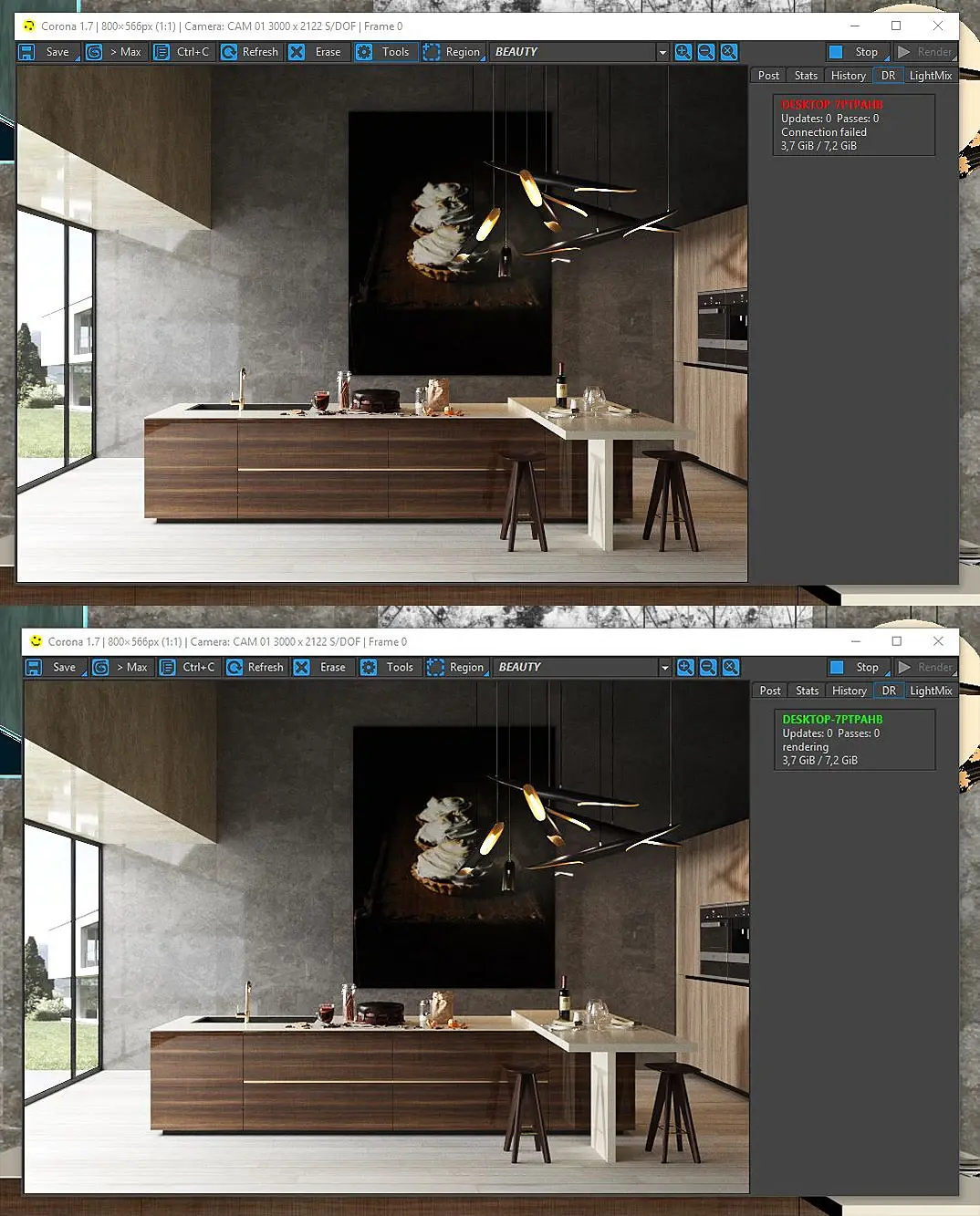Stop rendering in top window

(857, 52)
